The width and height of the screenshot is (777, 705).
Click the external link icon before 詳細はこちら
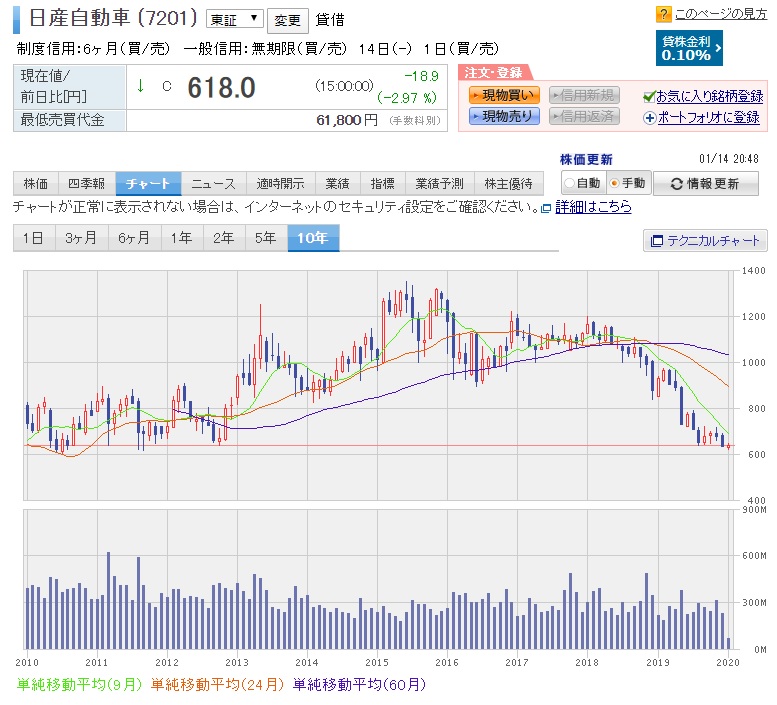(x=546, y=208)
